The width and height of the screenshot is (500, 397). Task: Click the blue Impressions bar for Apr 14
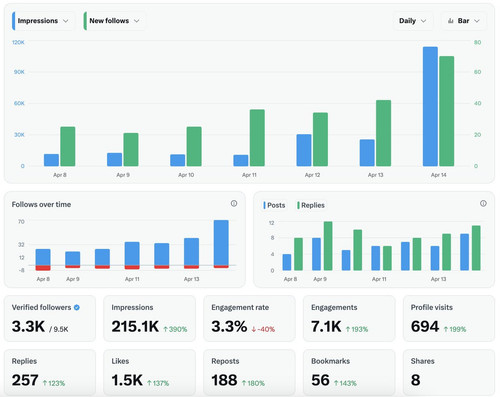tap(430, 106)
